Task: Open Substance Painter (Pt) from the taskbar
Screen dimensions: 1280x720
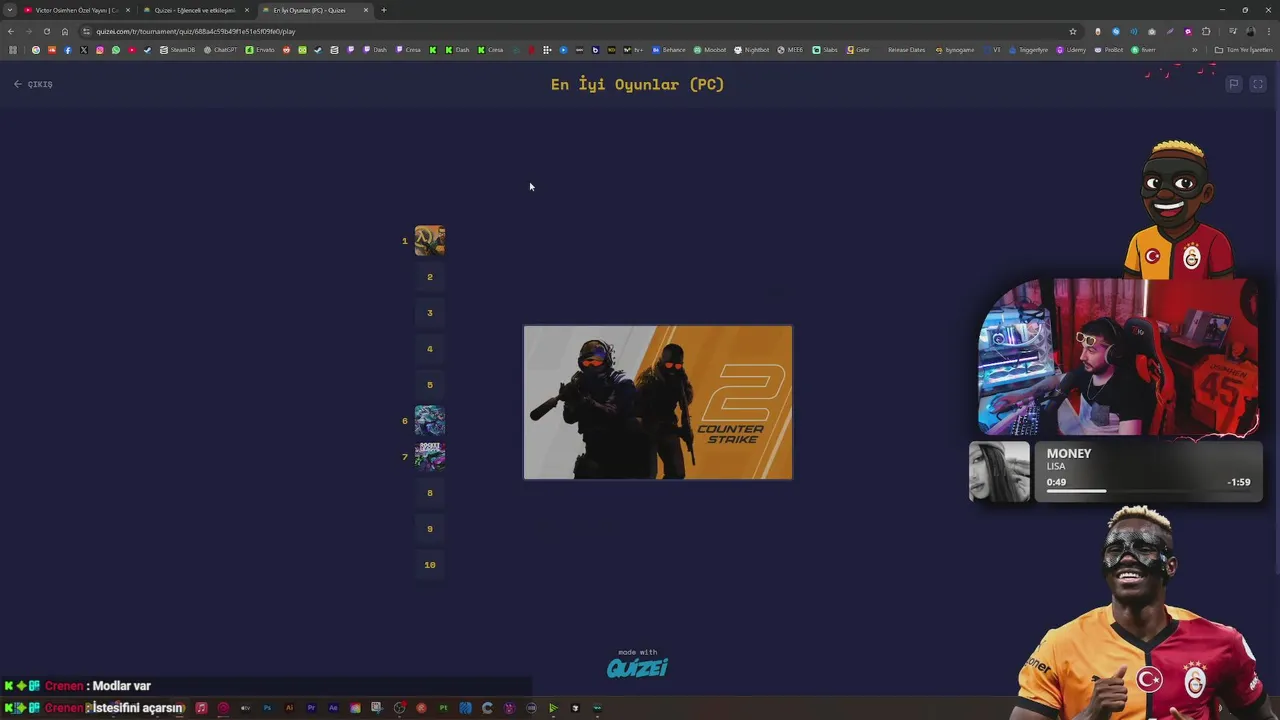Action: [443, 708]
